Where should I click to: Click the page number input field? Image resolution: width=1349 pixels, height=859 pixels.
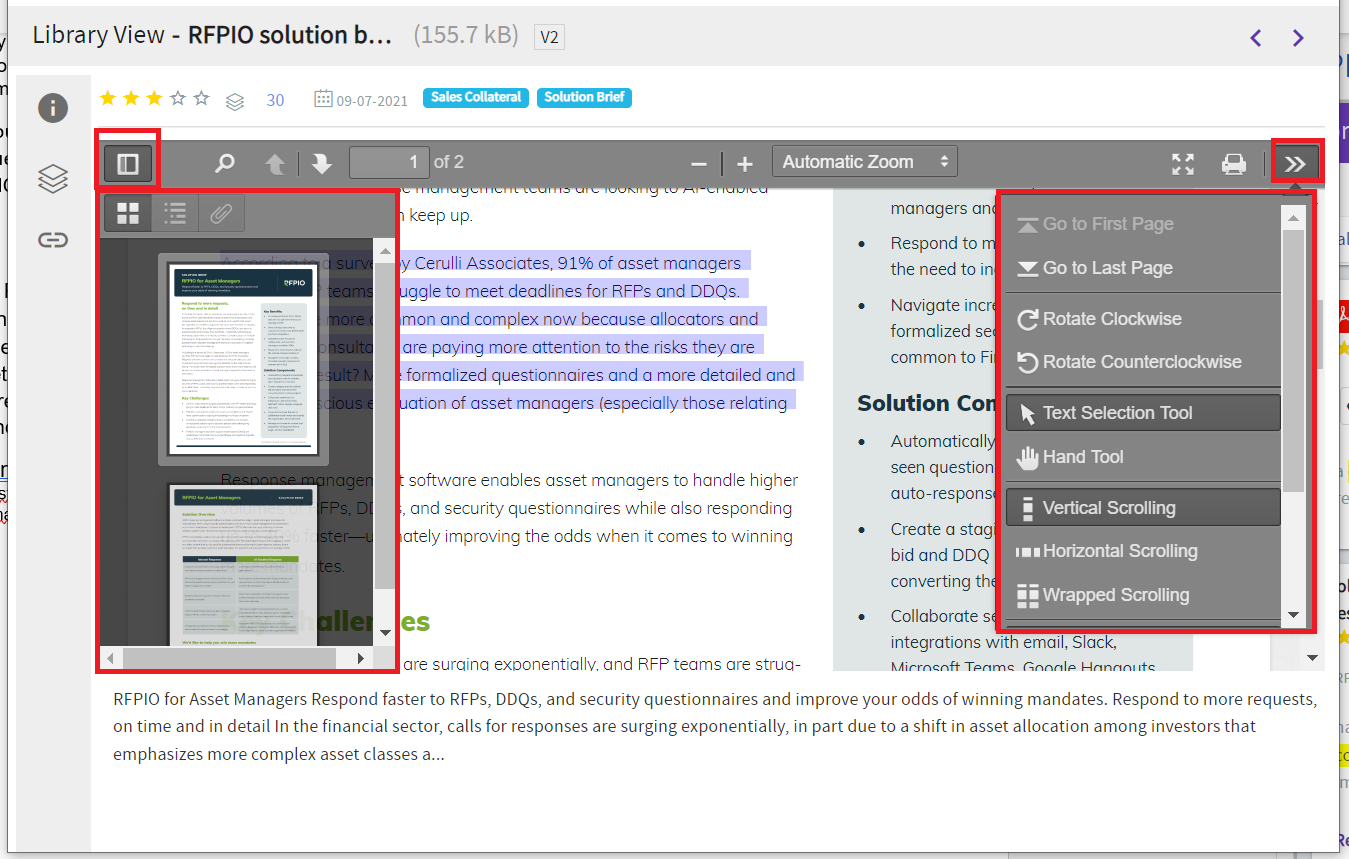pos(389,162)
